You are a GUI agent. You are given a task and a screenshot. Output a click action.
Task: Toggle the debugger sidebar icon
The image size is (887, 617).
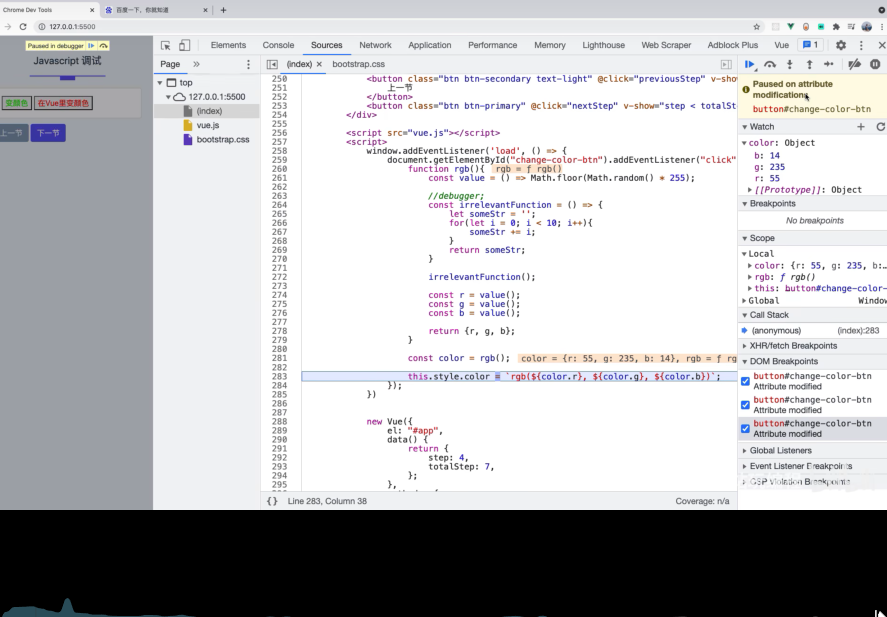coord(726,64)
